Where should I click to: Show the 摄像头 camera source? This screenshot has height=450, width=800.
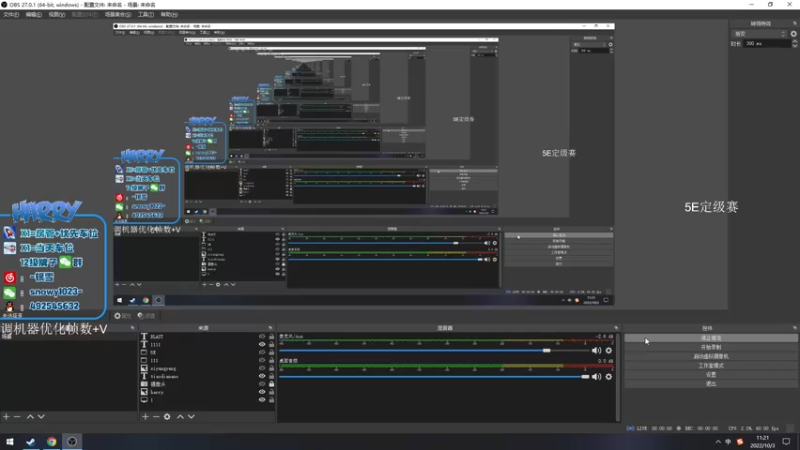pyautogui.click(x=262, y=384)
